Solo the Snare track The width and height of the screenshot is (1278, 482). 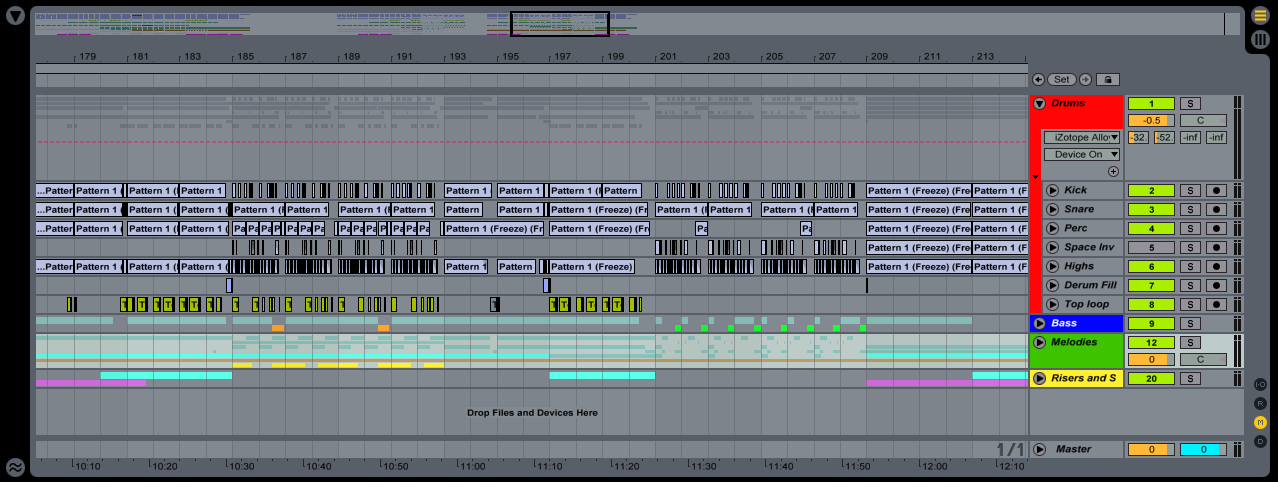pyautogui.click(x=1190, y=209)
